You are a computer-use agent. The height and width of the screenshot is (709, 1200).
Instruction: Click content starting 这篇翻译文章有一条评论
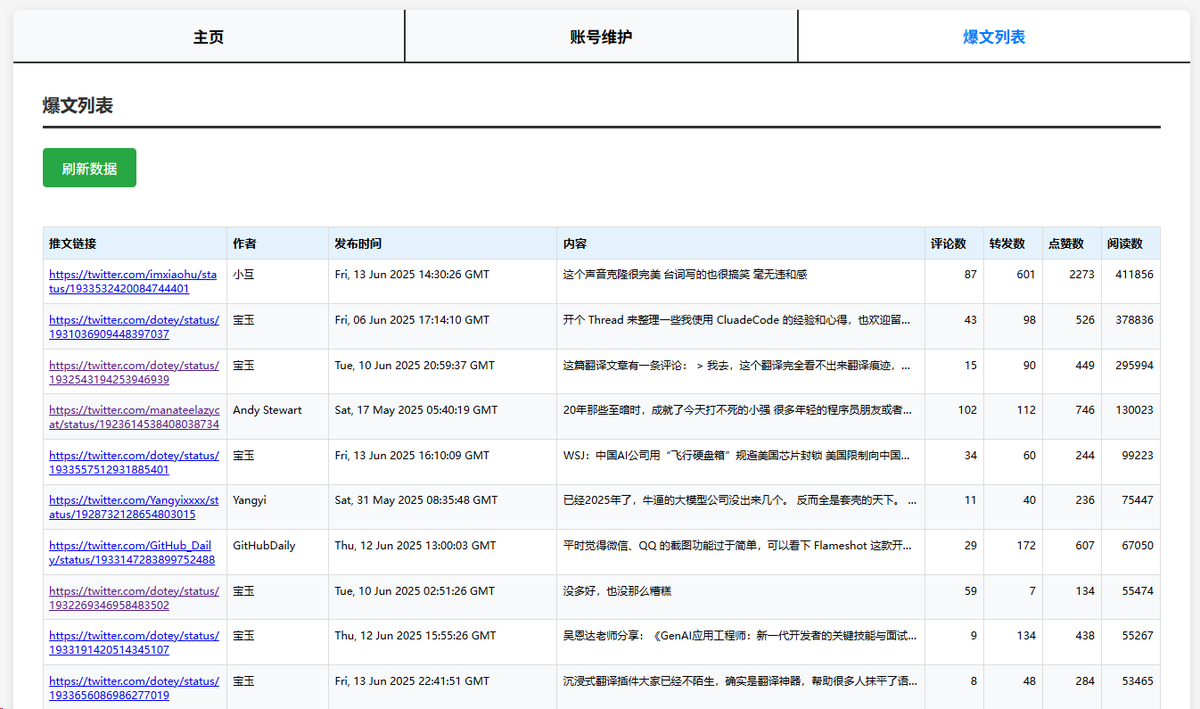pos(738,365)
